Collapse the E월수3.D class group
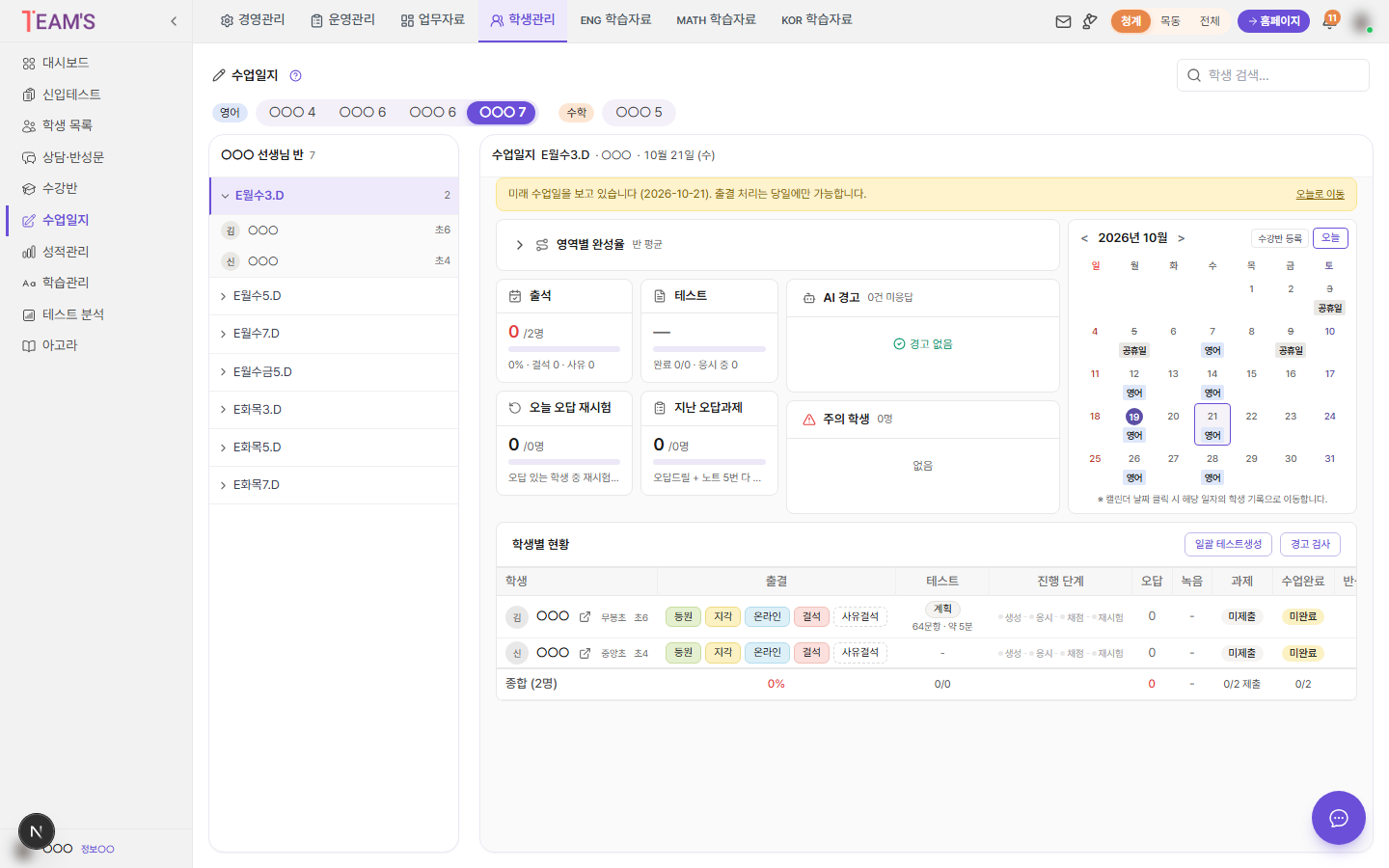This screenshot has width=1389, height=868. (334, 195)
